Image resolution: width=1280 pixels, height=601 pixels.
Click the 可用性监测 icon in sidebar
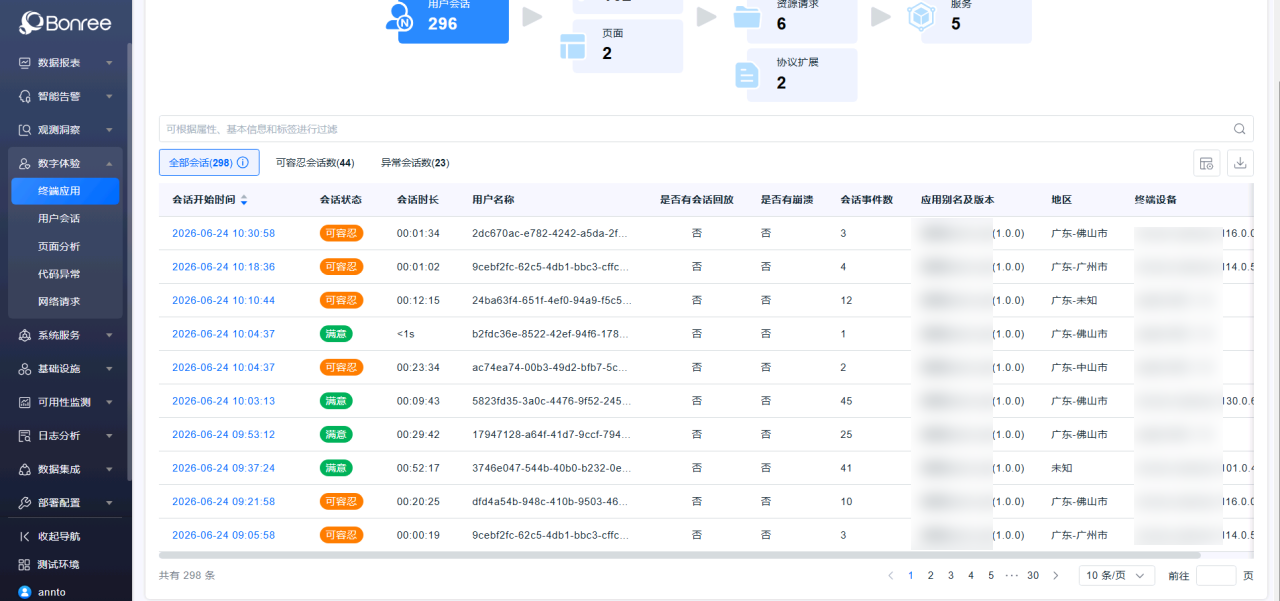25,402
